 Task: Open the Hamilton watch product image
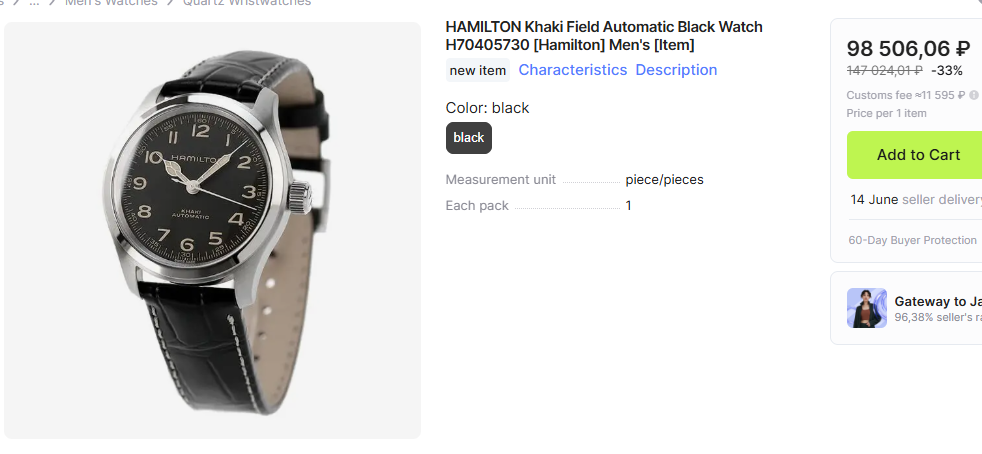coord(212,230)
